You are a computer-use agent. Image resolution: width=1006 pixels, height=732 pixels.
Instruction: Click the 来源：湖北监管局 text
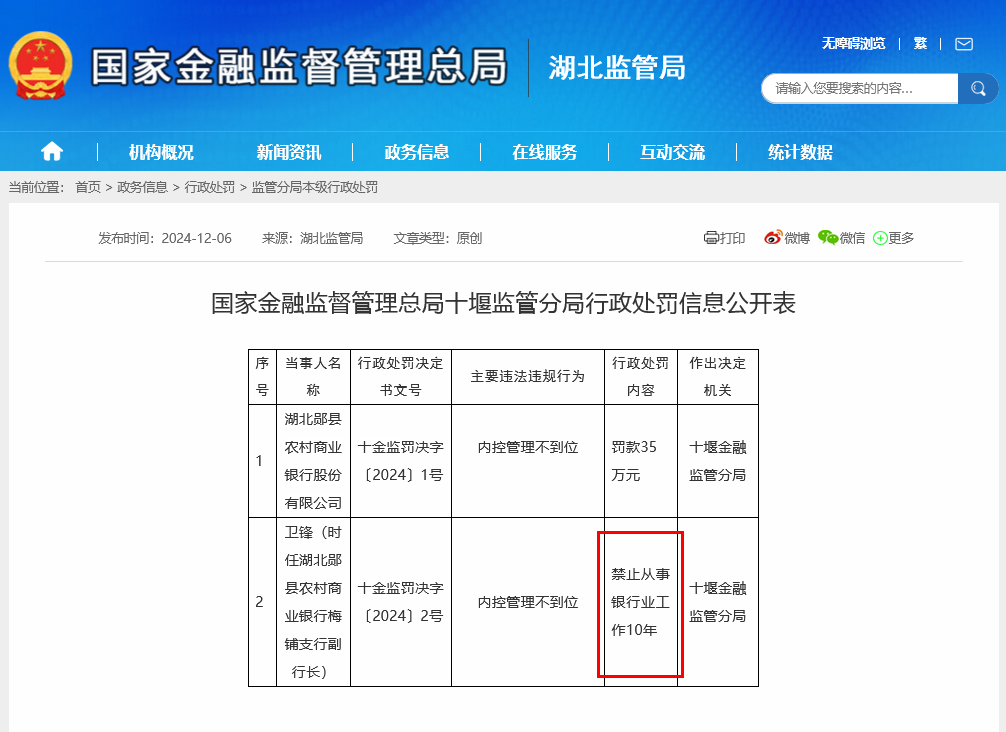(x=312, y=238)
